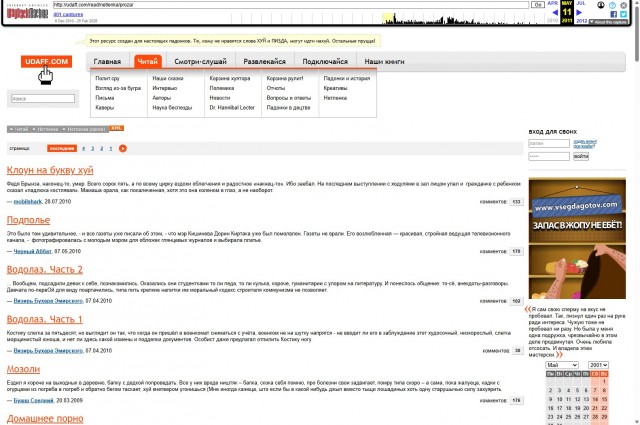Open Интервью submenu link
This screenshot has width=640, height=425.
164,88
